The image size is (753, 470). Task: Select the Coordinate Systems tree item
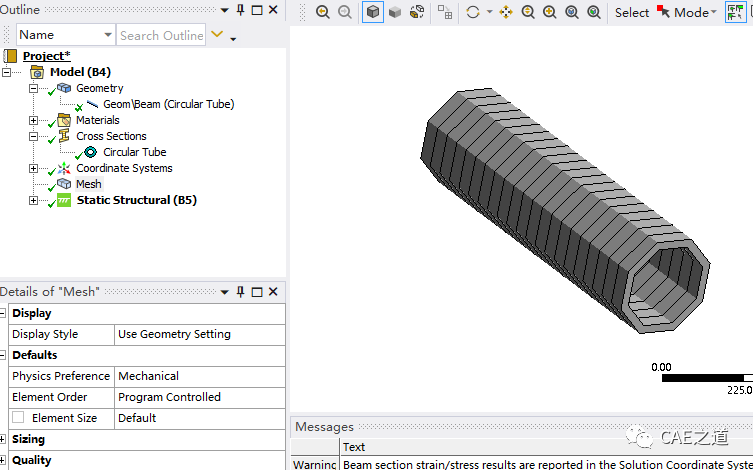point(124,168)
